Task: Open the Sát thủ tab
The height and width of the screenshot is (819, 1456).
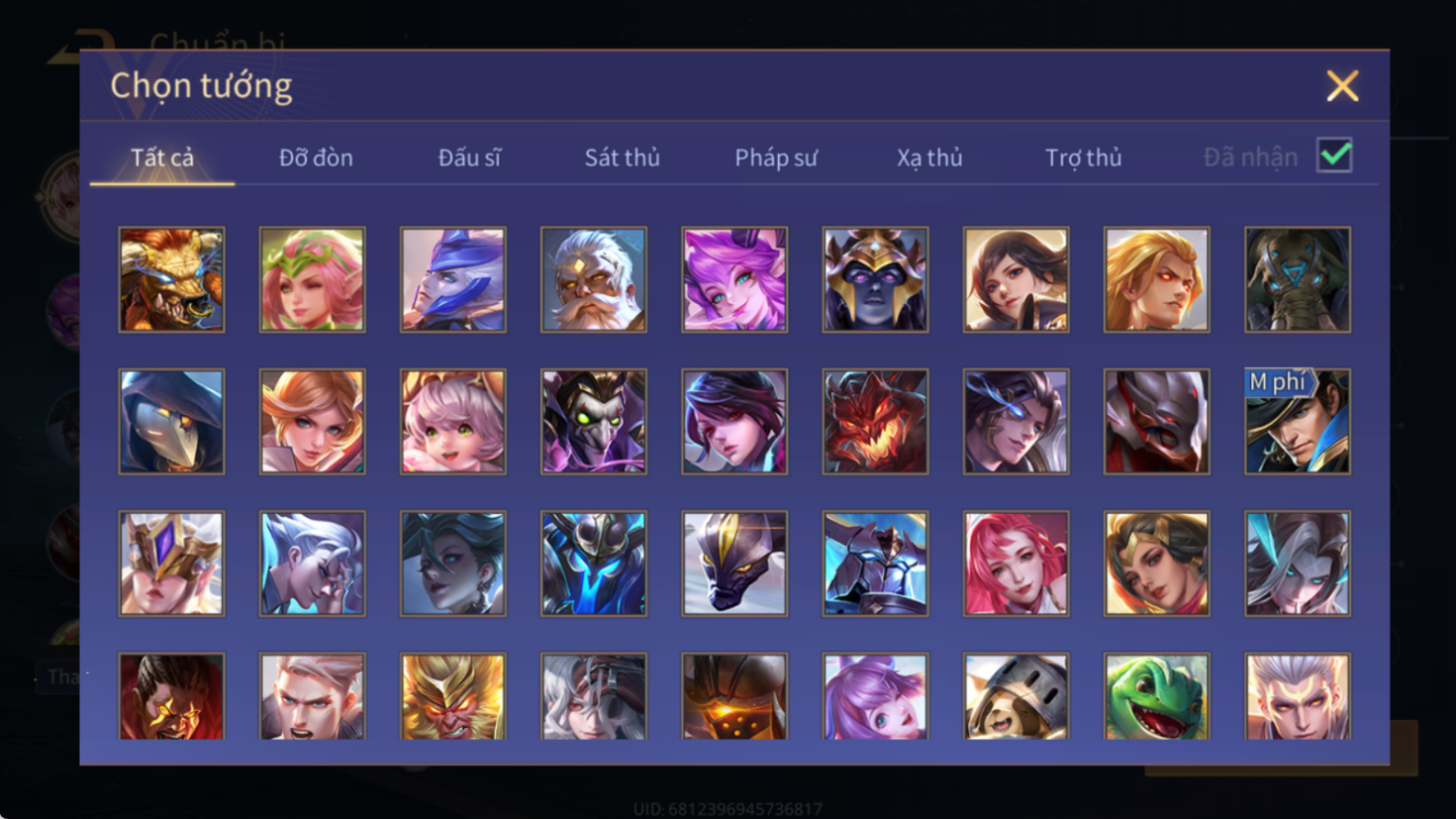Action: [622, 157]
